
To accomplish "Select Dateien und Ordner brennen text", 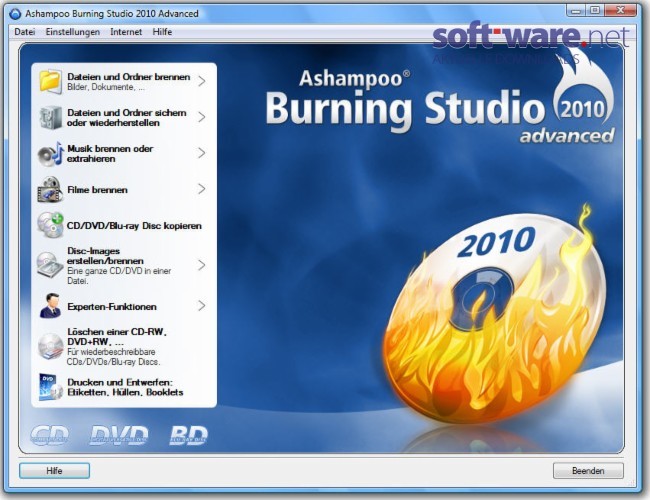I will pyautogui.click(x=129, y=77).
